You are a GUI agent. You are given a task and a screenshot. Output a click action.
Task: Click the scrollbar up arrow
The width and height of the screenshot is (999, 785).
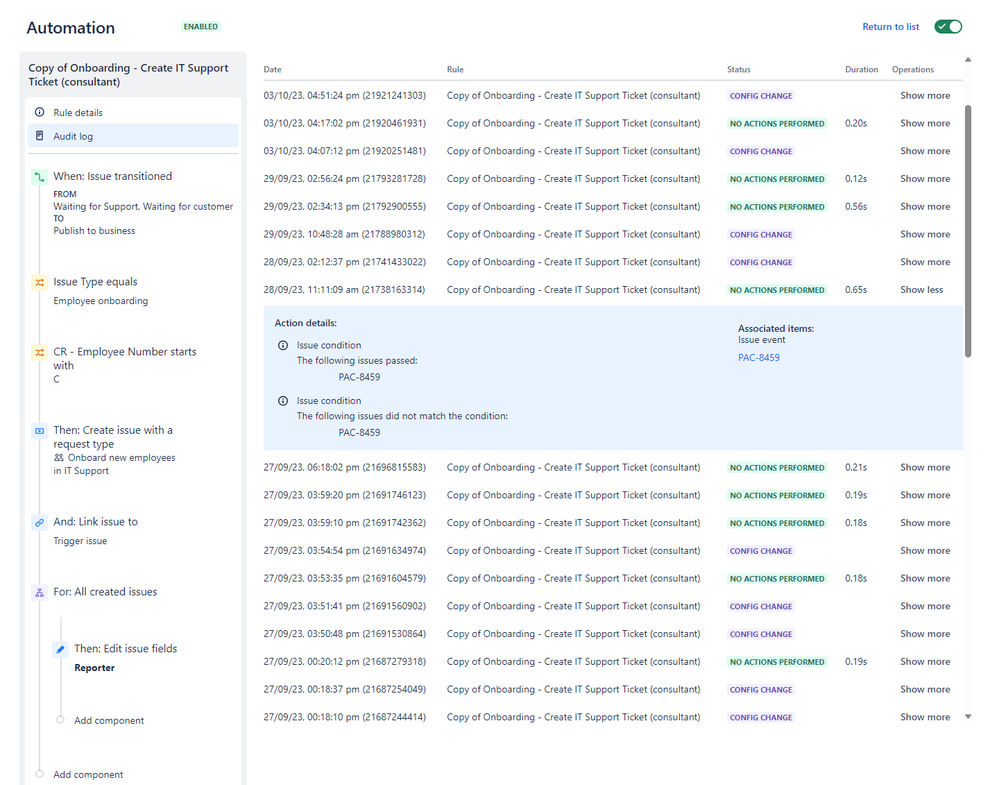point(968,59)
